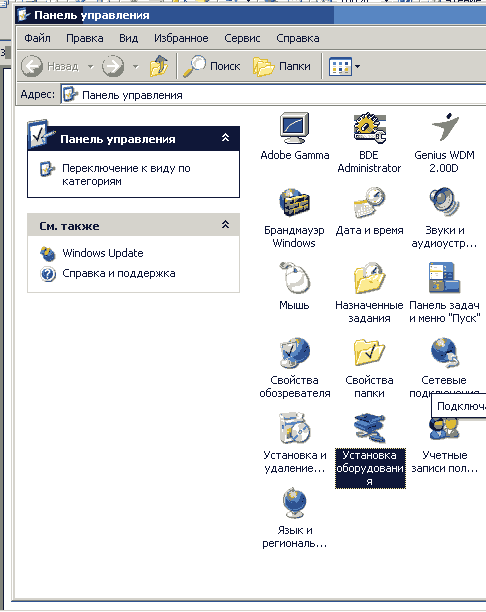Click the Адрес address bar field

(273, 95)
